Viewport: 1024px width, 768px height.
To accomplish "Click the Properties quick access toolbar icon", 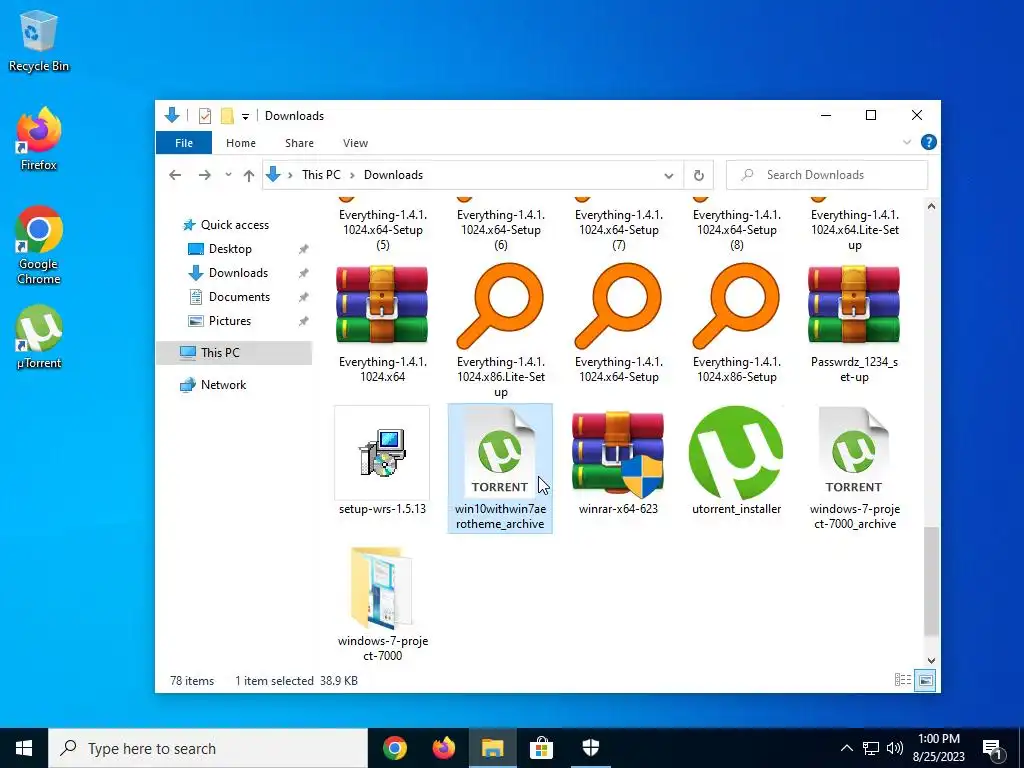I will pos(205,116).
